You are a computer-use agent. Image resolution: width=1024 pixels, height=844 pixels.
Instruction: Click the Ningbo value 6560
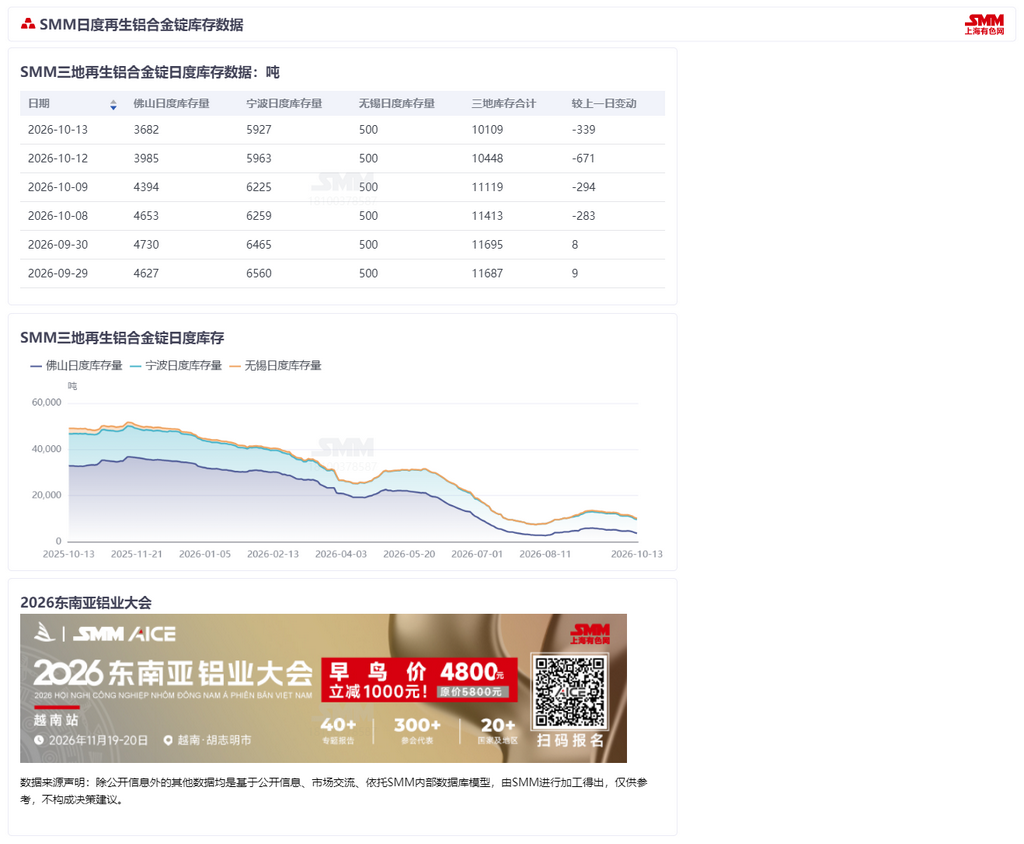coord(259,273)
